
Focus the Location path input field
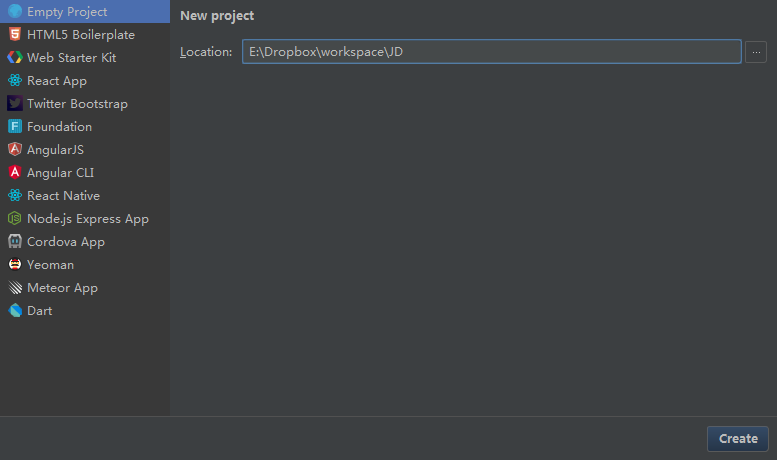tap(492, 52)
